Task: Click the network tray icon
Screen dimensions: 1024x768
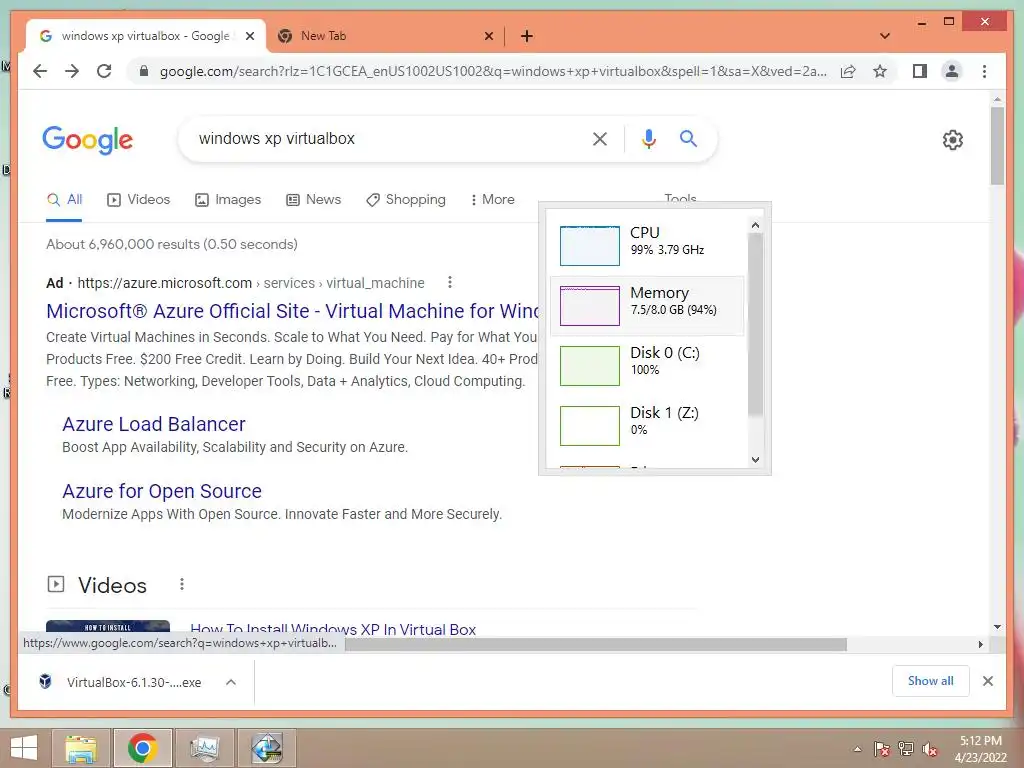Action: pyautogui.click(x=906, y=749)
